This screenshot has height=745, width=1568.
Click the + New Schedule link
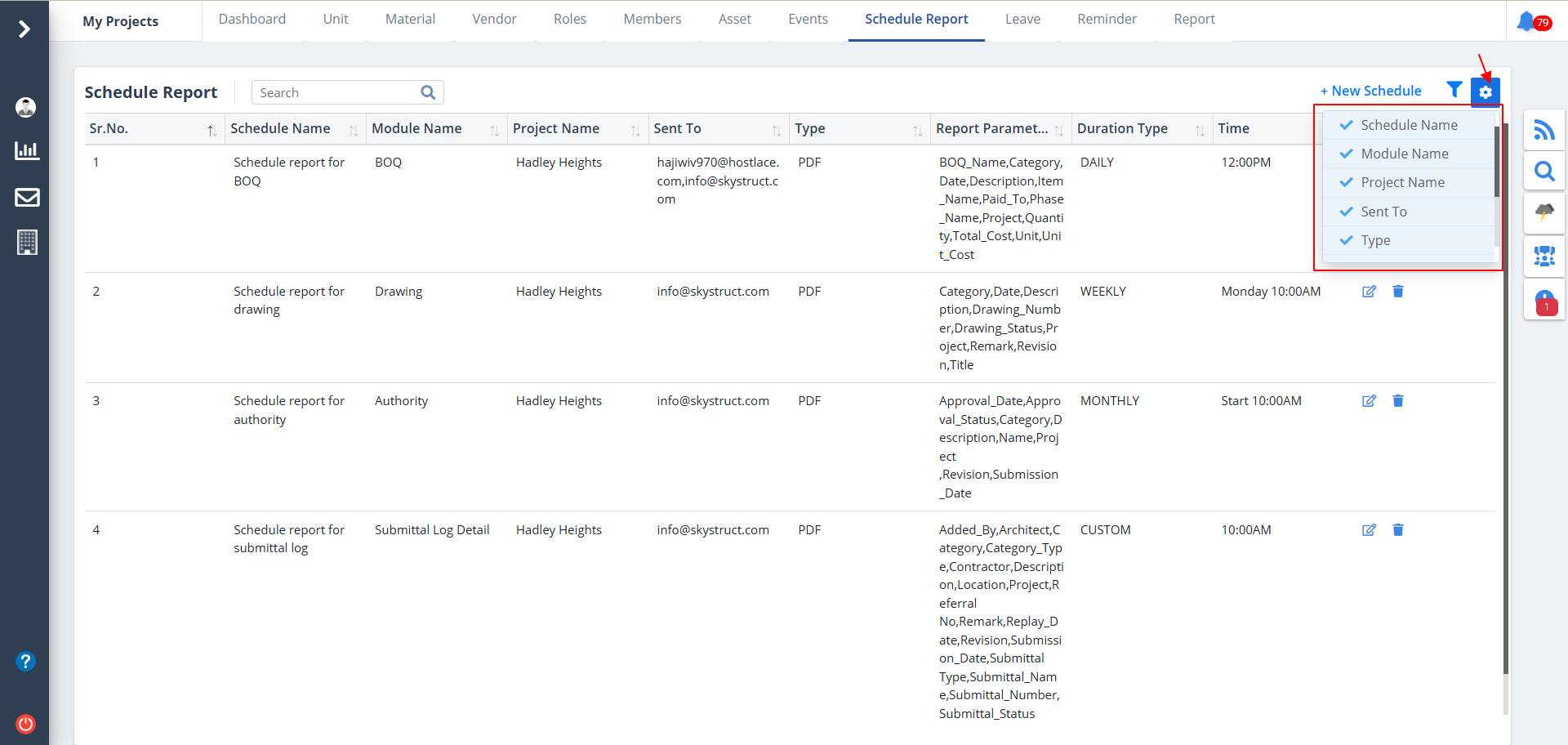click(x=1370, y=91)
